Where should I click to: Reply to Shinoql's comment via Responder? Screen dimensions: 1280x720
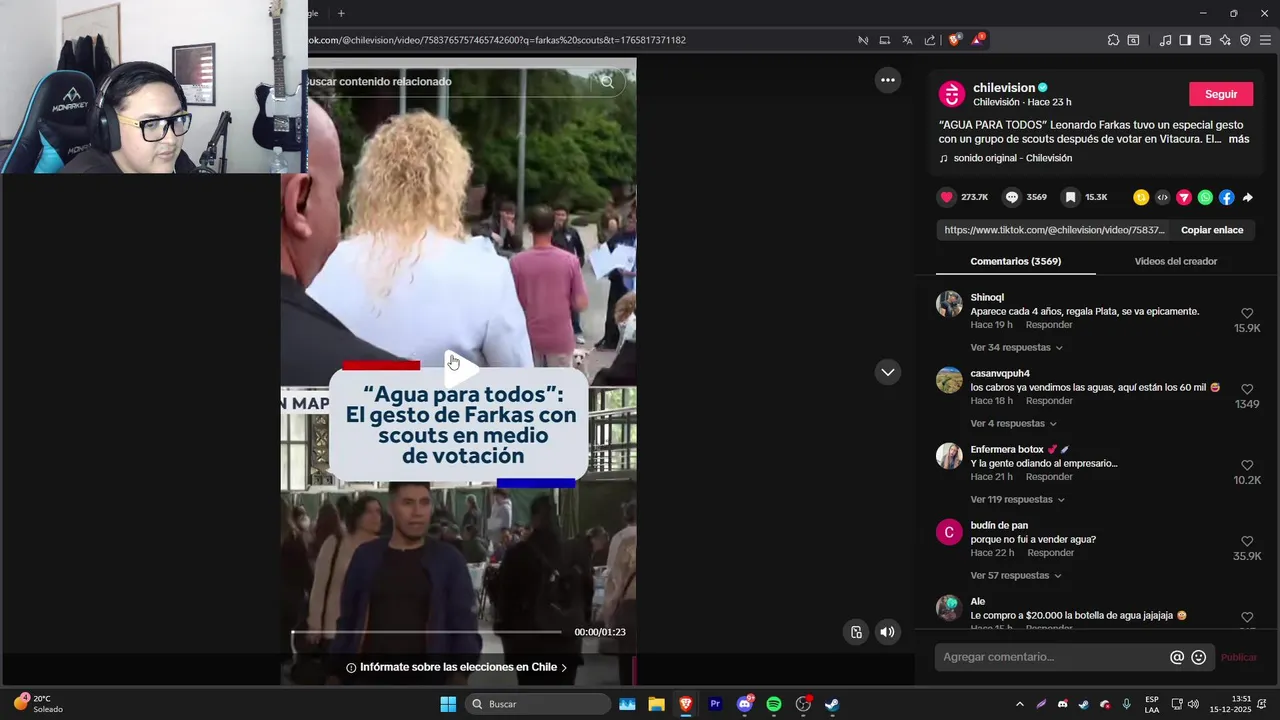1049,325
